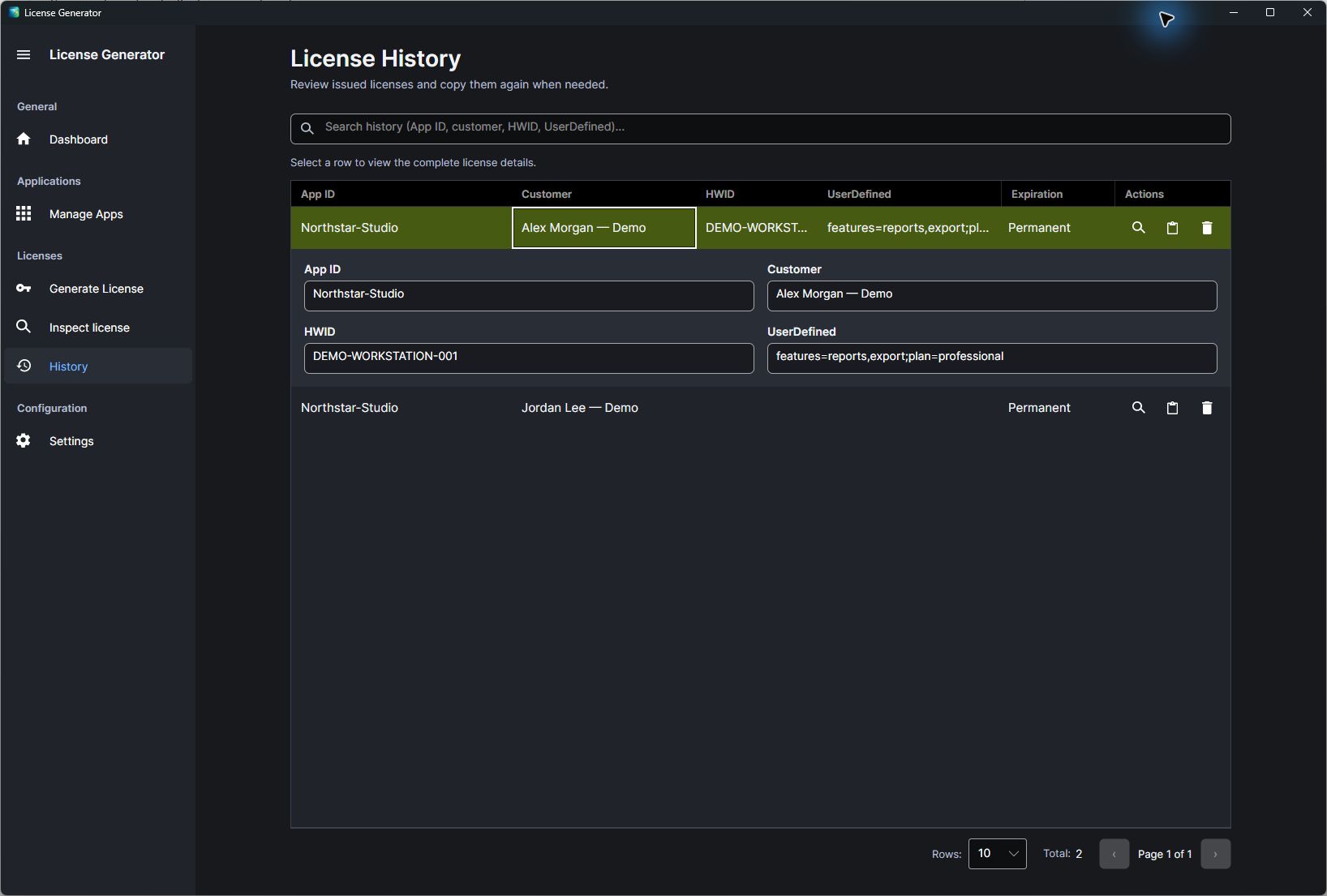Image resolution: width=1327 pixels, height=896 pixels.
Task: Click the DEMO-WORKST... HWID cell
Action: point(757,228)
